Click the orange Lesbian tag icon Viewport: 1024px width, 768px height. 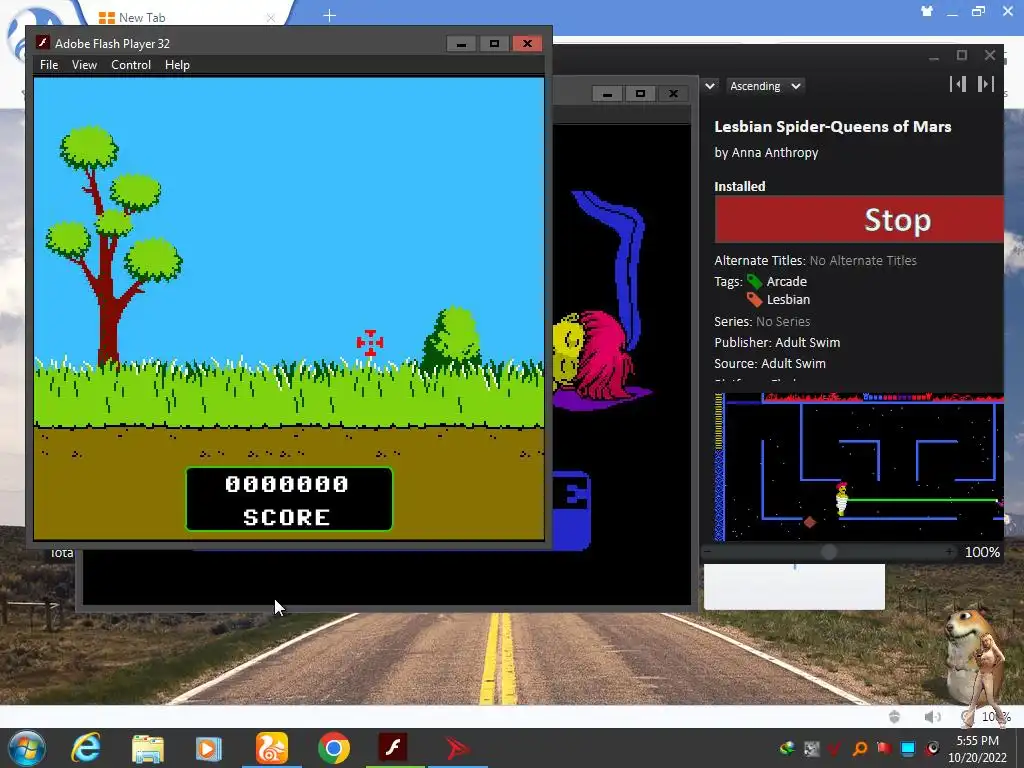point(754,300)
